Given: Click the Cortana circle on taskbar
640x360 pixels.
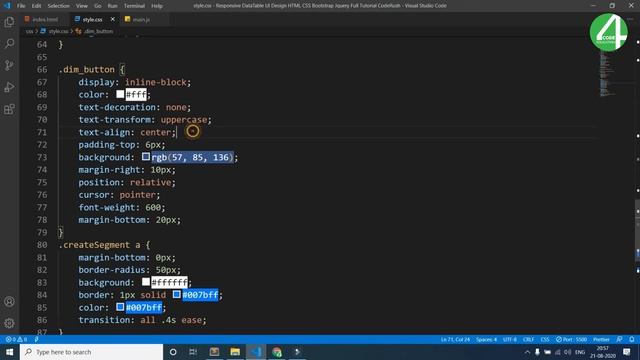Looking at the screenshot, I should pyautogui.click(x=173, y=352).
